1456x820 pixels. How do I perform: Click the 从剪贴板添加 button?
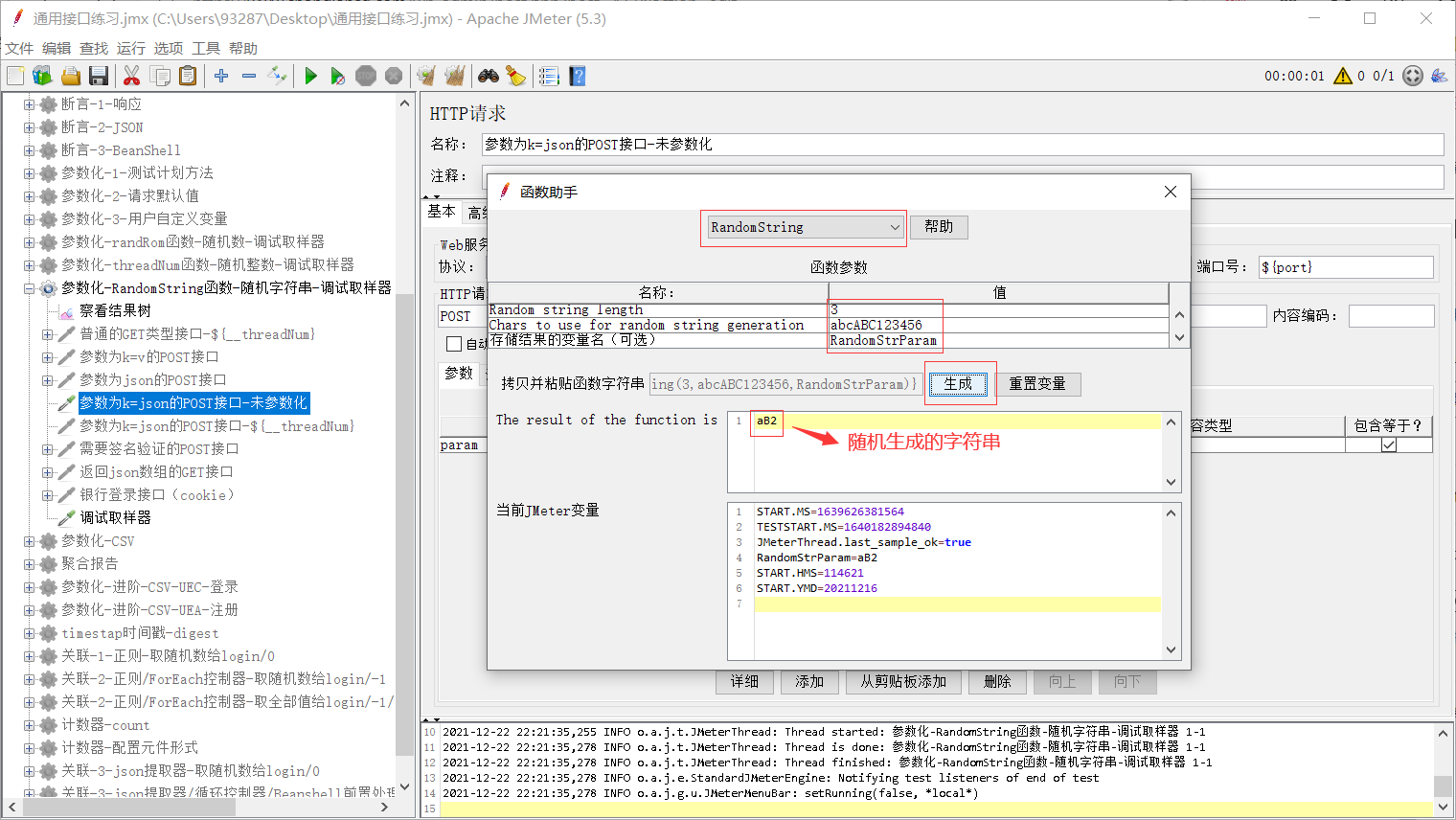[x=903, y=682]
